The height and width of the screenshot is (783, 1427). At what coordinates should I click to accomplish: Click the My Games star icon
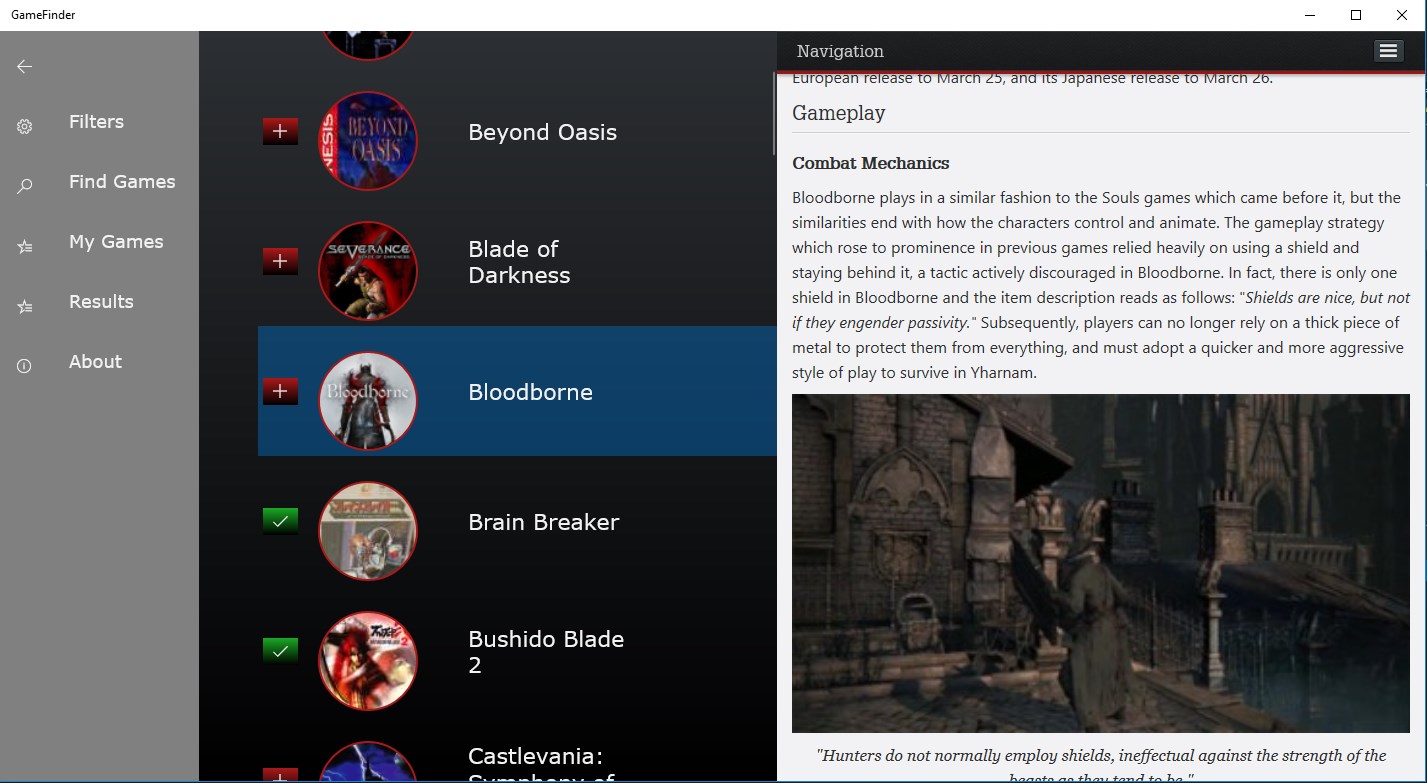tap(25, 246)
